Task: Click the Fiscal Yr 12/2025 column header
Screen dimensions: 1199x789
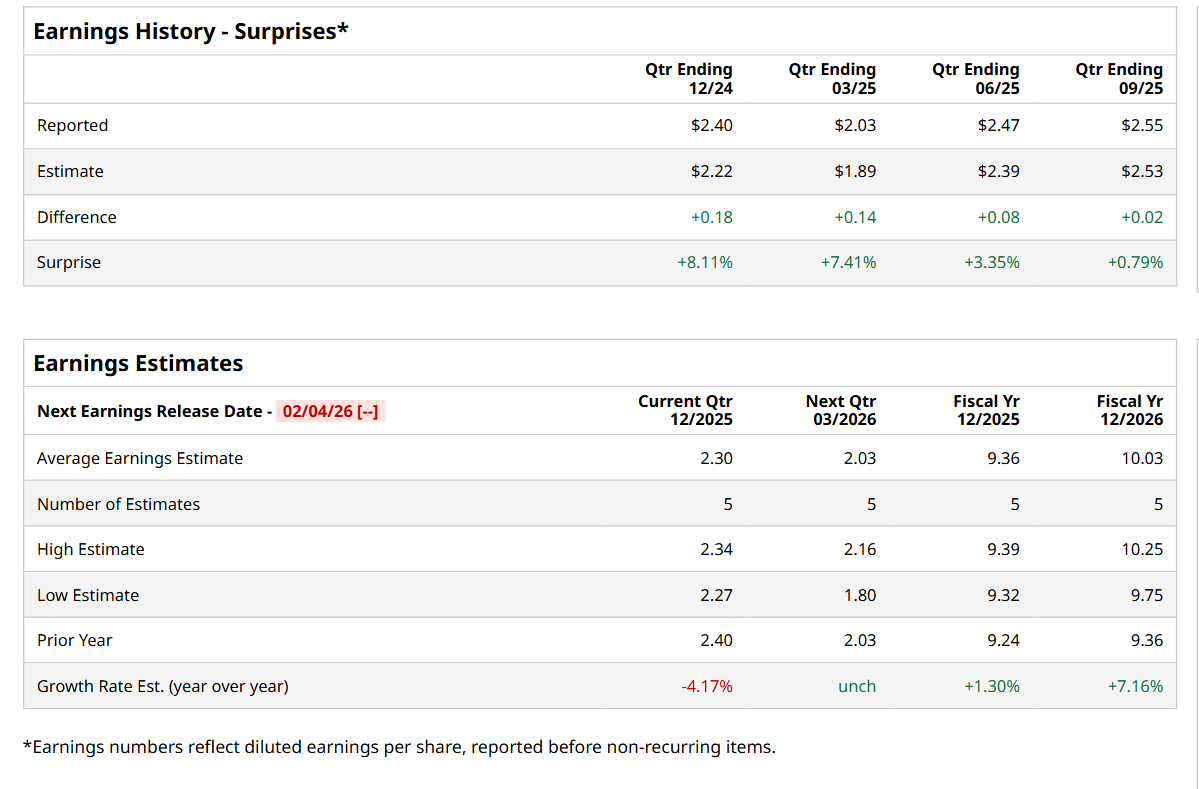Action: [x=986, y=410]
